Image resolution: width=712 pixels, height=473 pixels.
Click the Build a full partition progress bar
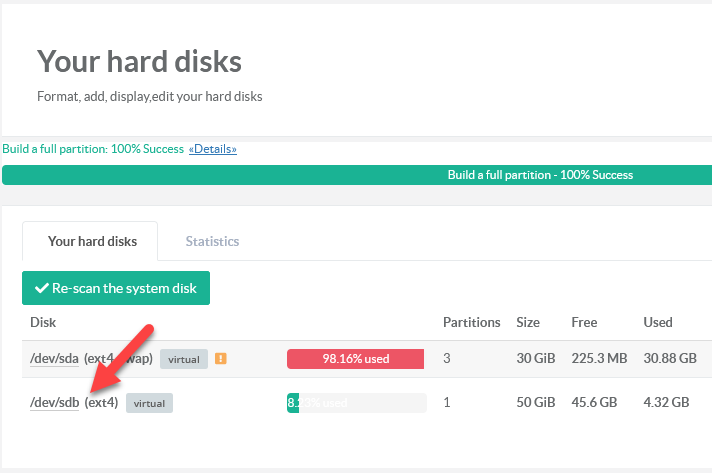tap(357, 175)
